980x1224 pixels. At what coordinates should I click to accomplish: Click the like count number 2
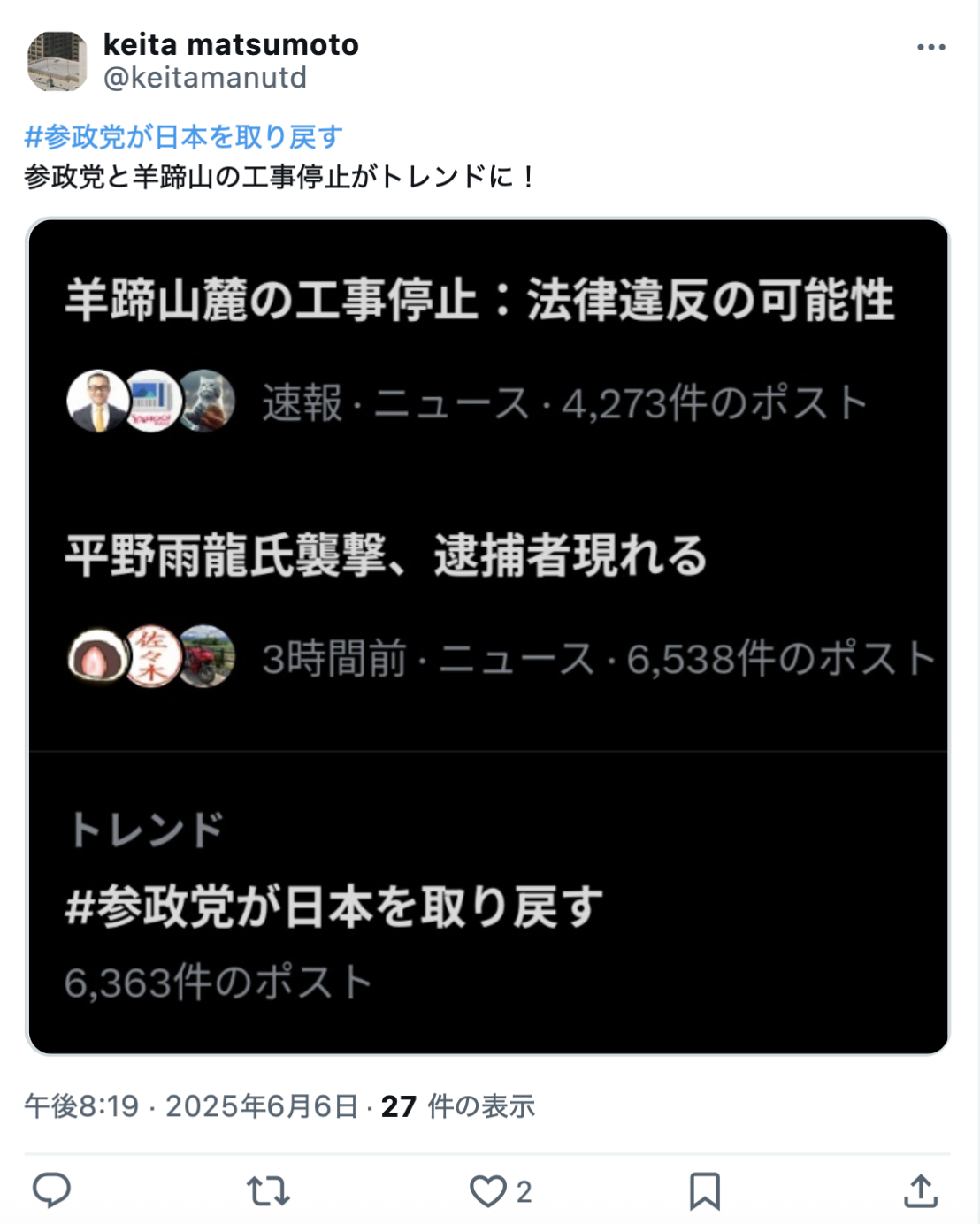click(524, 1192)
